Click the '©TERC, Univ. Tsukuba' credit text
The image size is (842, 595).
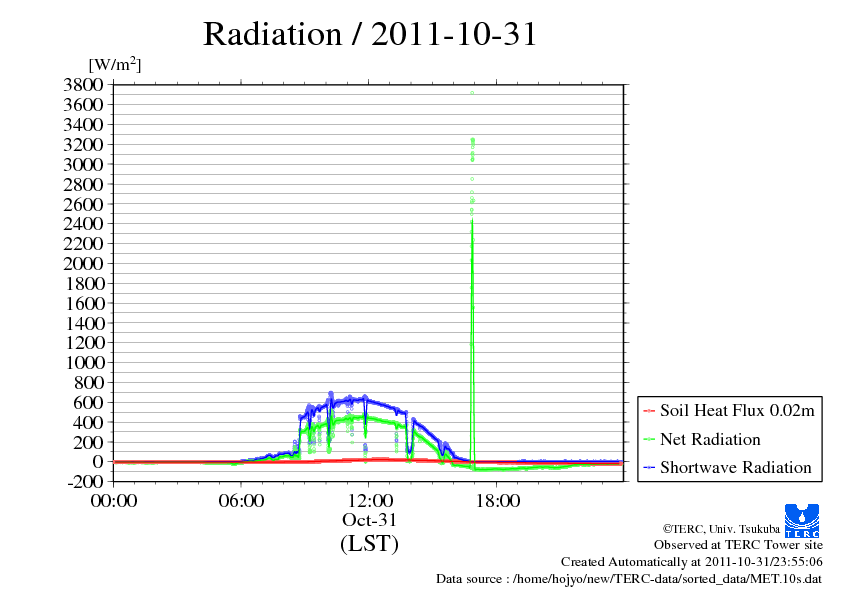coord(721,529)
